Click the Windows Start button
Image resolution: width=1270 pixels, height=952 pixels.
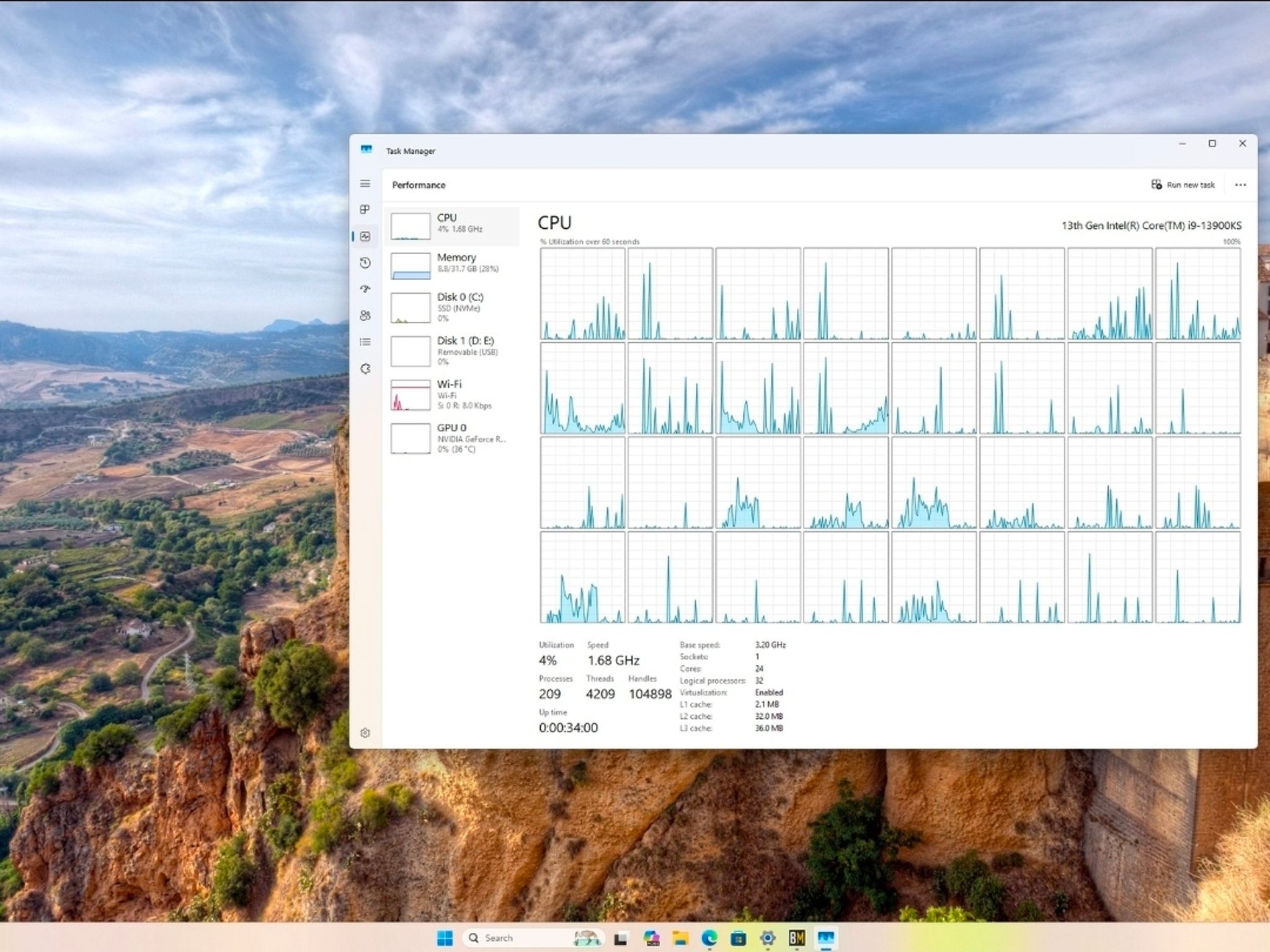[445, 938]
